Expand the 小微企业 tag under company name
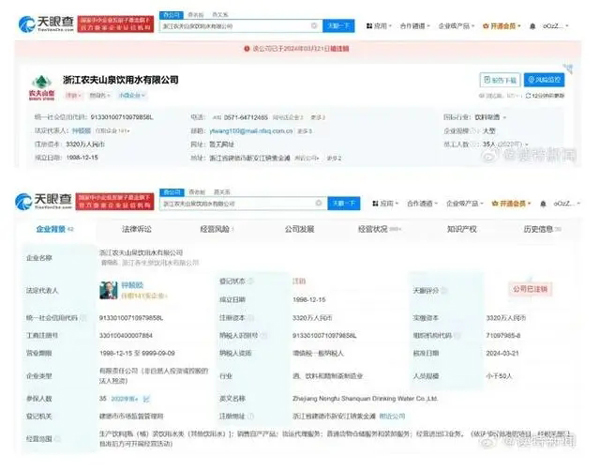This screenshot has width=600, height=470. pos(132,95)
